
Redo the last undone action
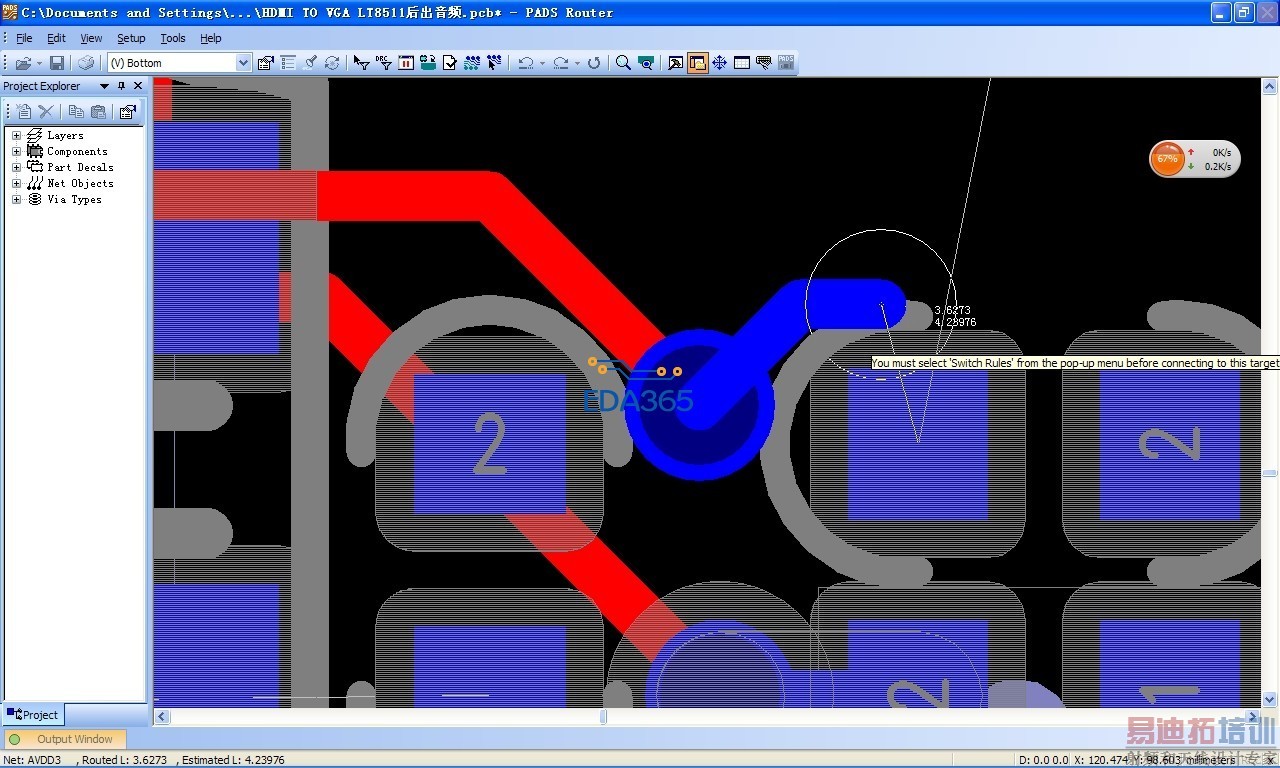[x=561, y=63]
